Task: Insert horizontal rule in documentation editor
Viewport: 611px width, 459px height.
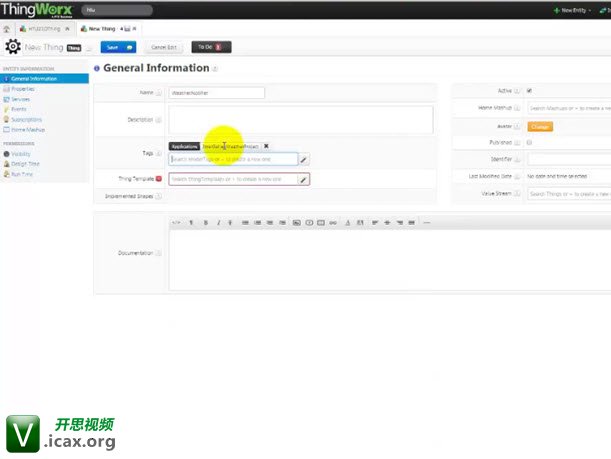Action: click(x=427, y=223)
